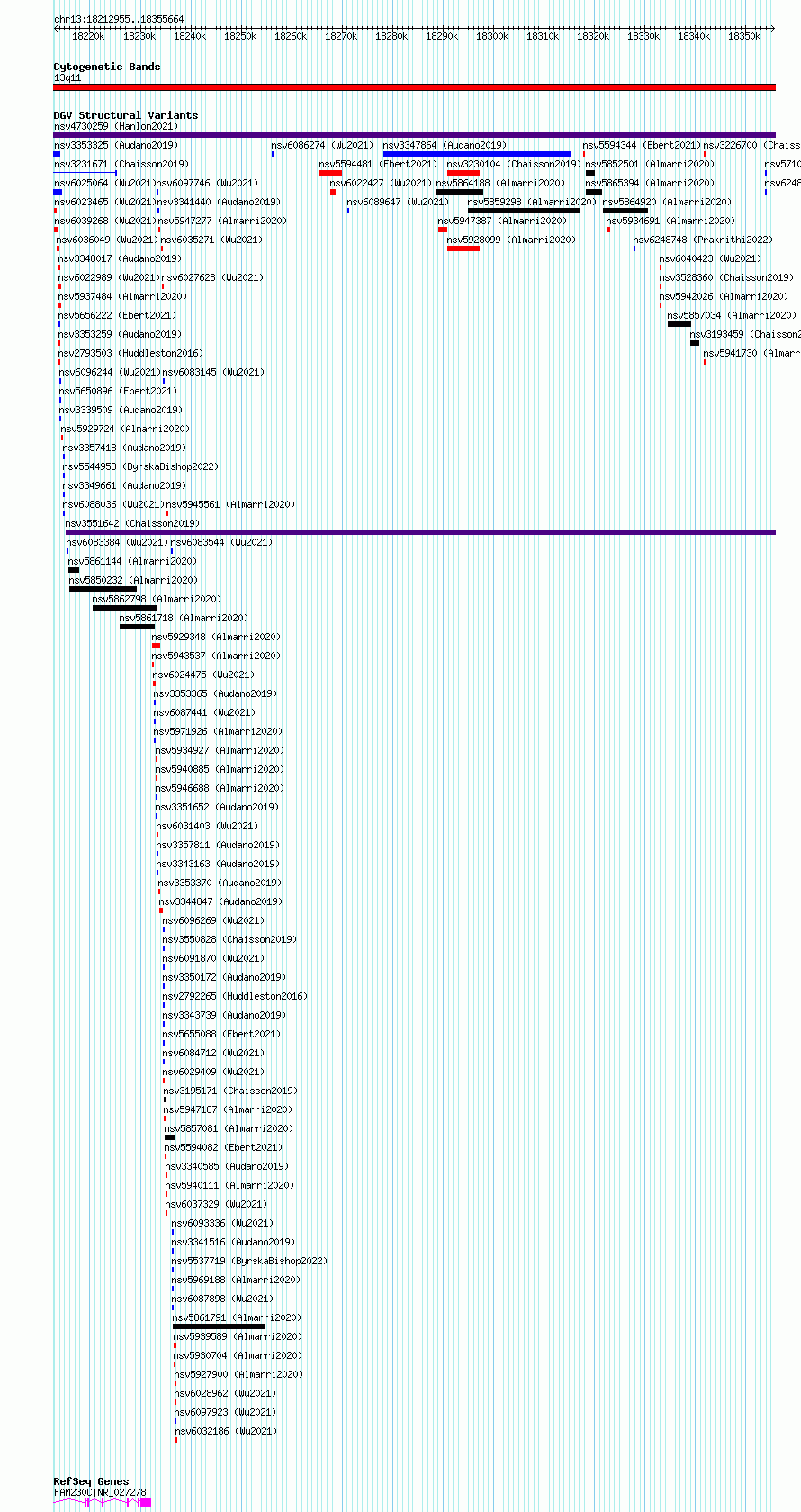Screen dimensions: 801x1512
Task: Select nsv6022427 (Wu2021) label
Action: coord(381,183)
